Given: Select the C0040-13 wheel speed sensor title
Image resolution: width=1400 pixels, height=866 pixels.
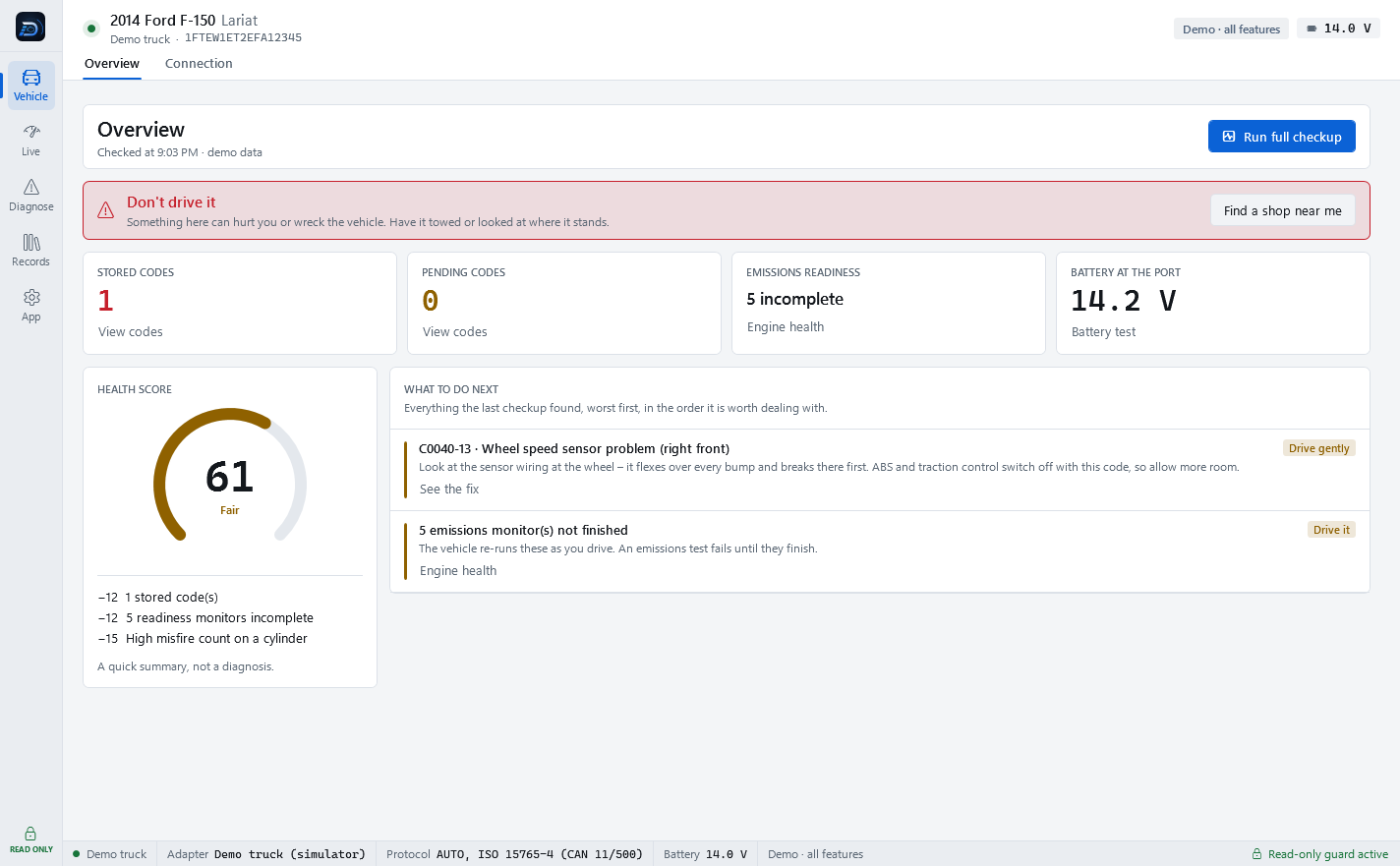Looking at the screenshot, I should point(574,448).
